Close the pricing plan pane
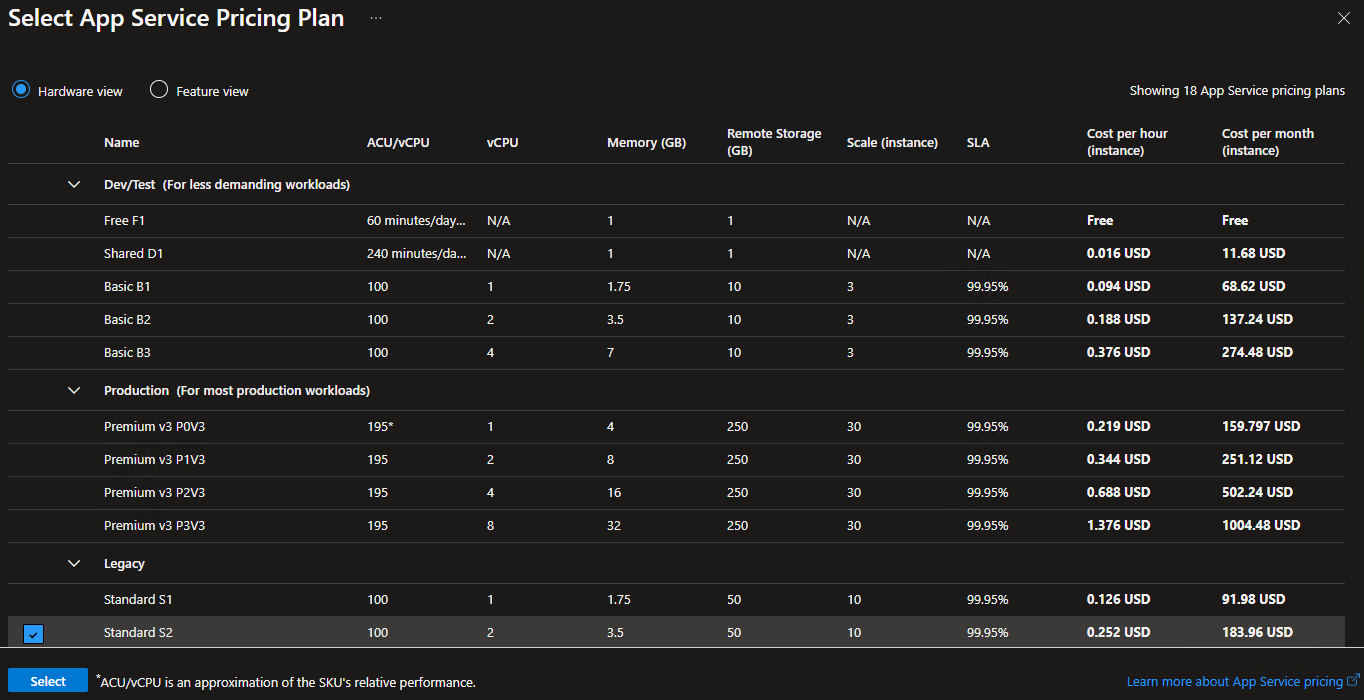The width and height of the screenshot is (1364, 700). pyautogui.click(x=1343, y=18)
